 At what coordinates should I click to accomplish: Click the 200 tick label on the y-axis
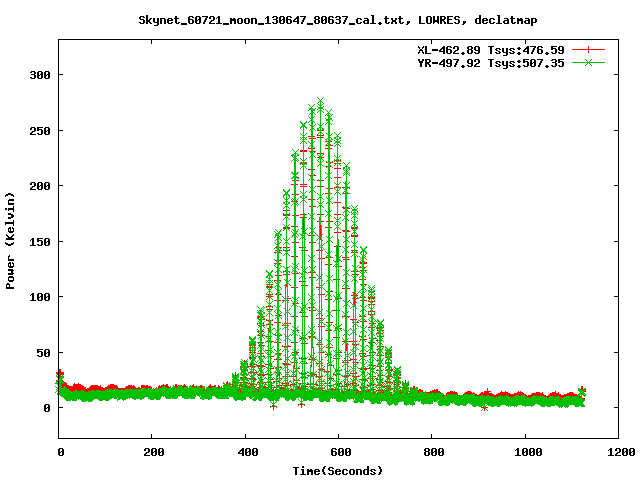(40, 186)
